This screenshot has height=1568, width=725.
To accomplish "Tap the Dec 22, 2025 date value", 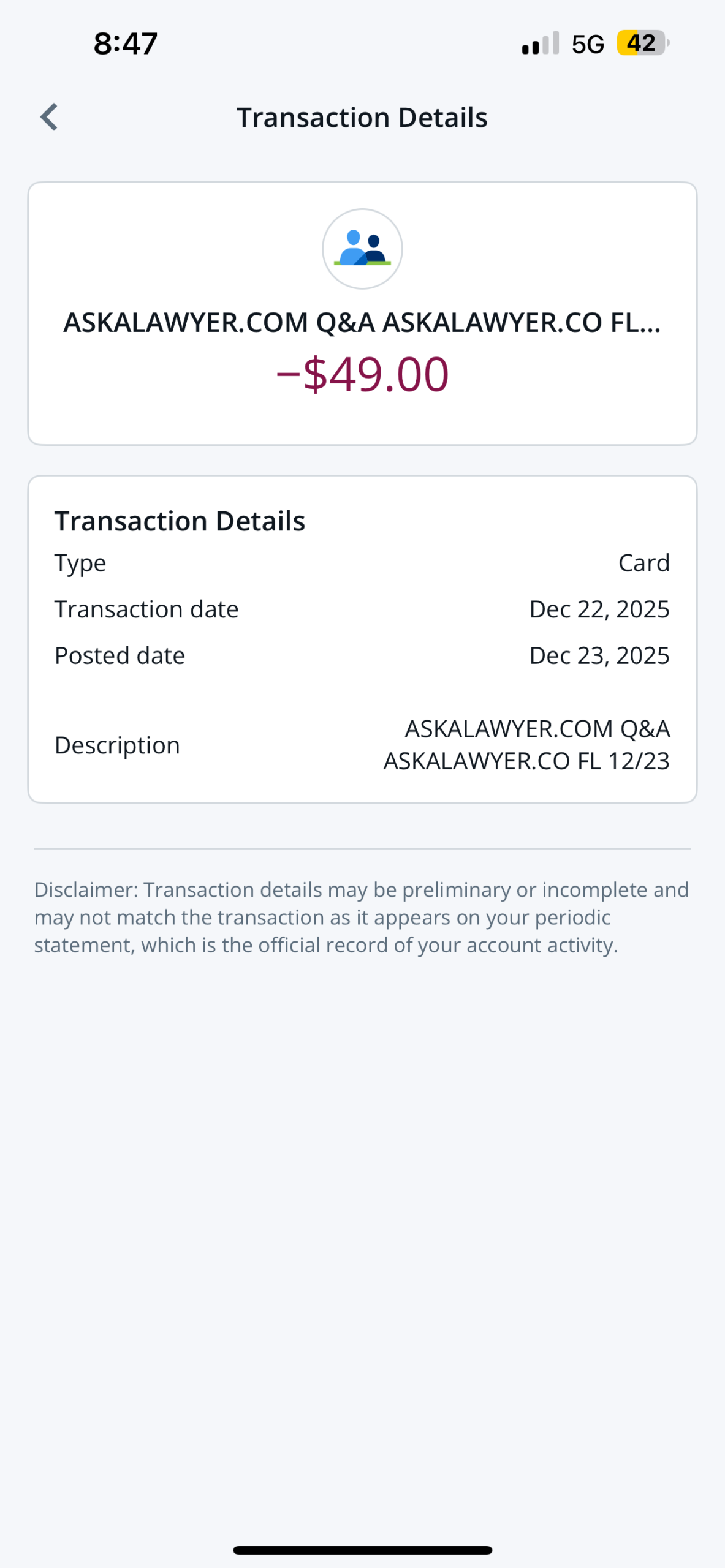I will click(x=599, y=609).
